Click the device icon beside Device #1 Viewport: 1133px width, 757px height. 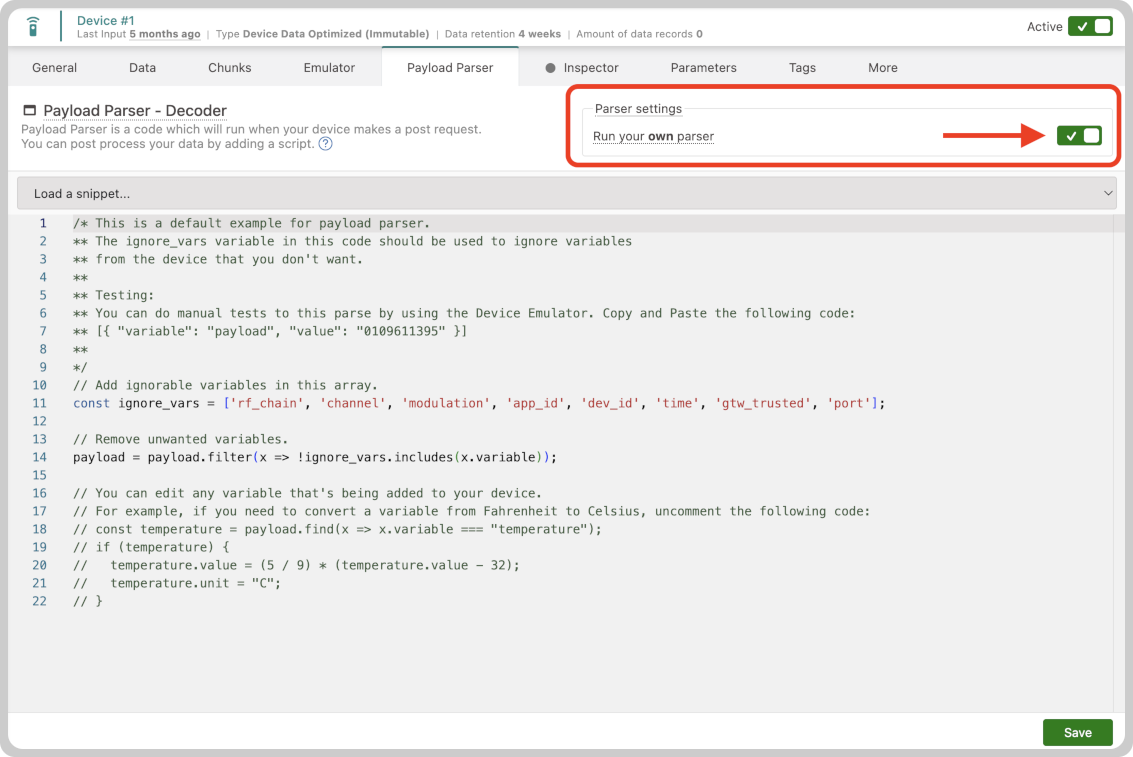coord(33,27)
